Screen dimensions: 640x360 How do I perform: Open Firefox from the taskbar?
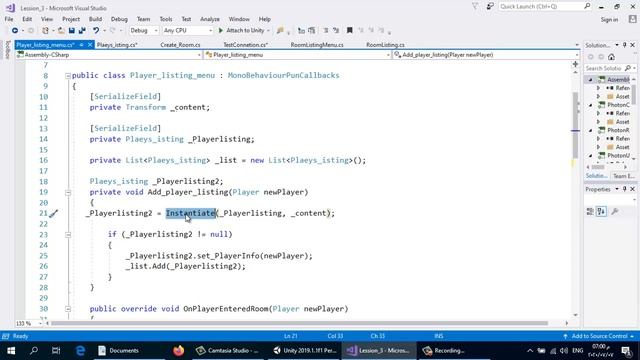tap(178, 351)
